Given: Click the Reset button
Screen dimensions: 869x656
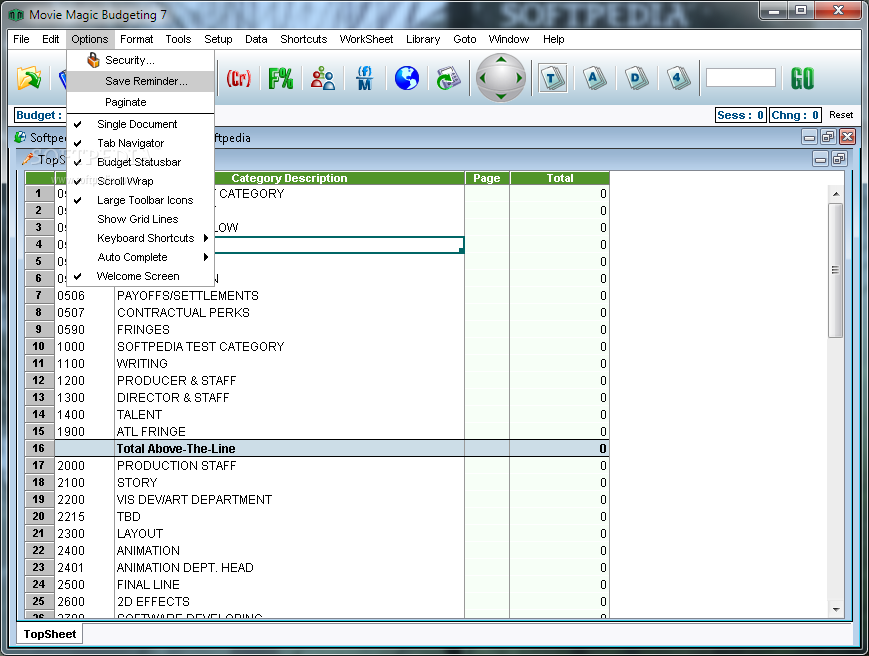Looking at the screenshot, I should pos(841,115).
